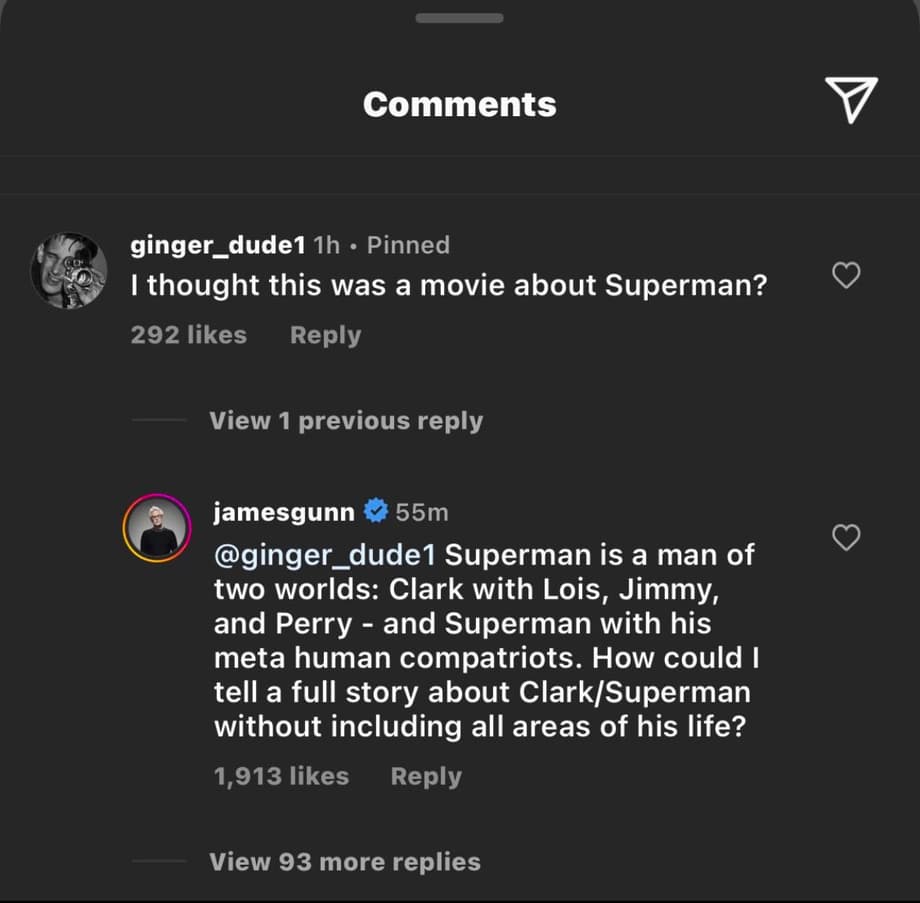Viewport: 920px width, 903px height.
Task: Open the jamesgunn username link
Action: tap(284, 513)
